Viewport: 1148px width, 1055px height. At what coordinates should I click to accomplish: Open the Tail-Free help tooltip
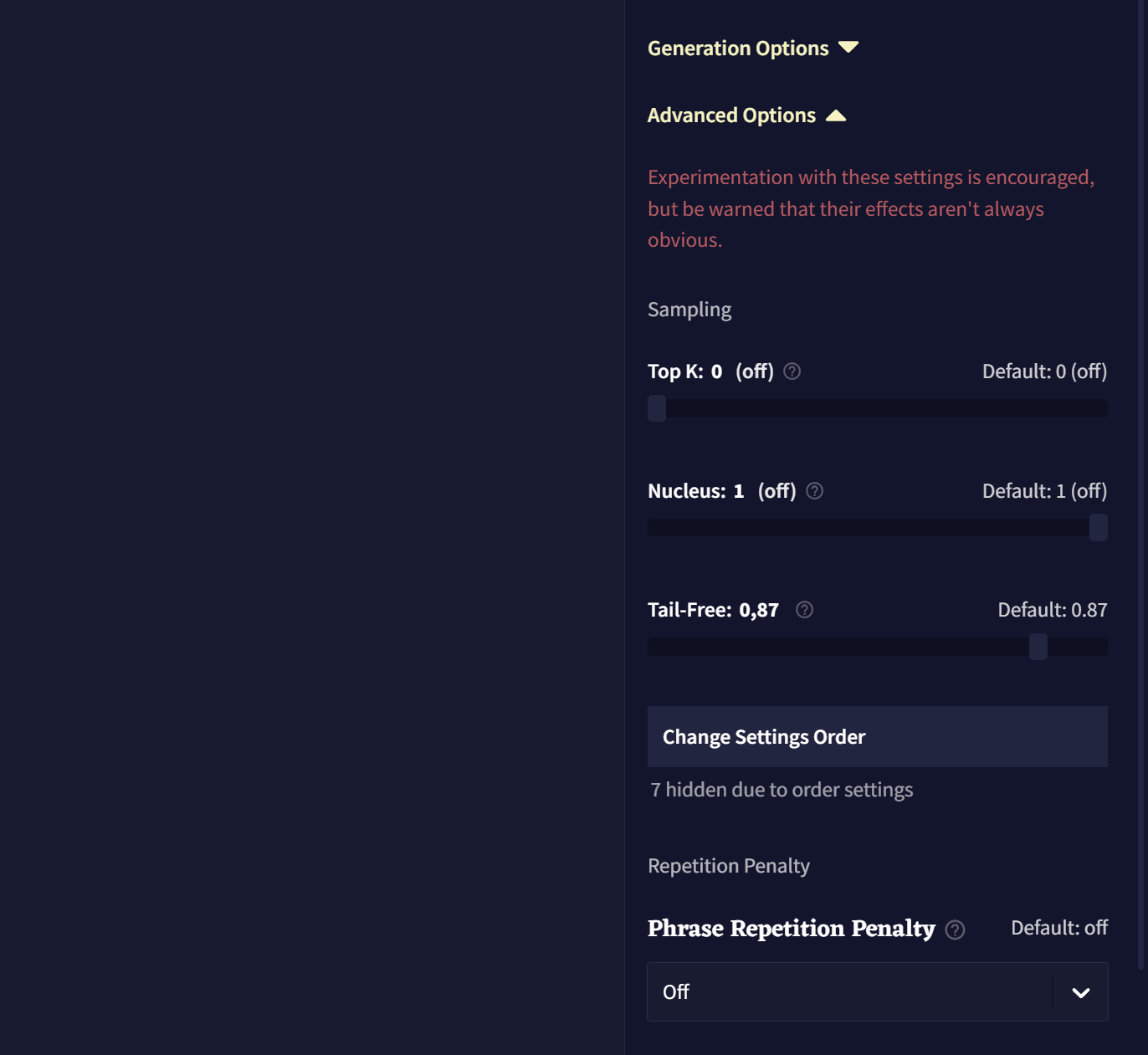(803, 610)
